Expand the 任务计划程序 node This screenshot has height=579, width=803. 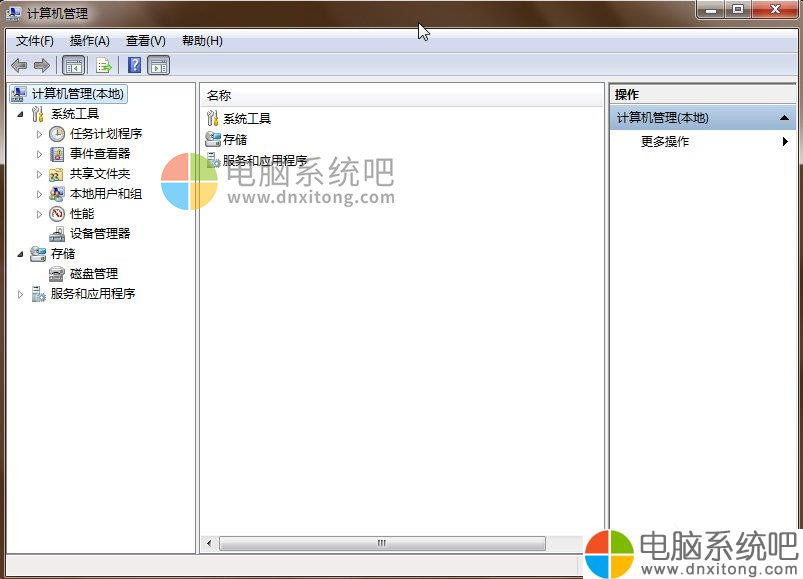(x=39, y=134)
